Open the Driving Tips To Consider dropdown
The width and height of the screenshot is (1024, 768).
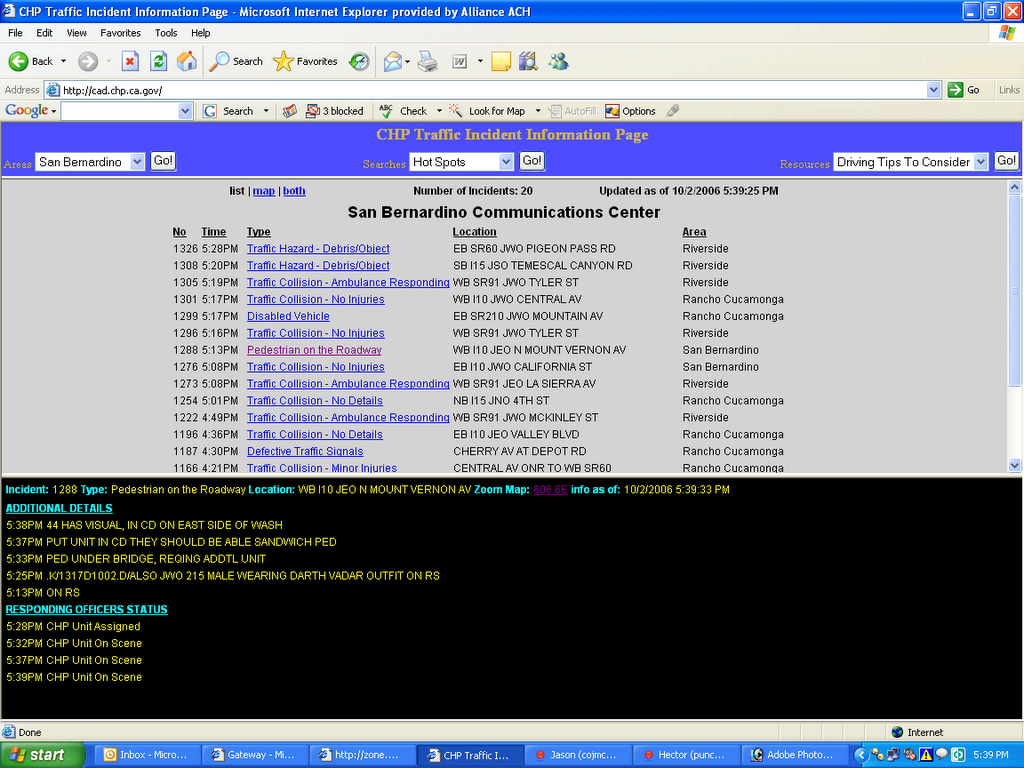point(911,162)
